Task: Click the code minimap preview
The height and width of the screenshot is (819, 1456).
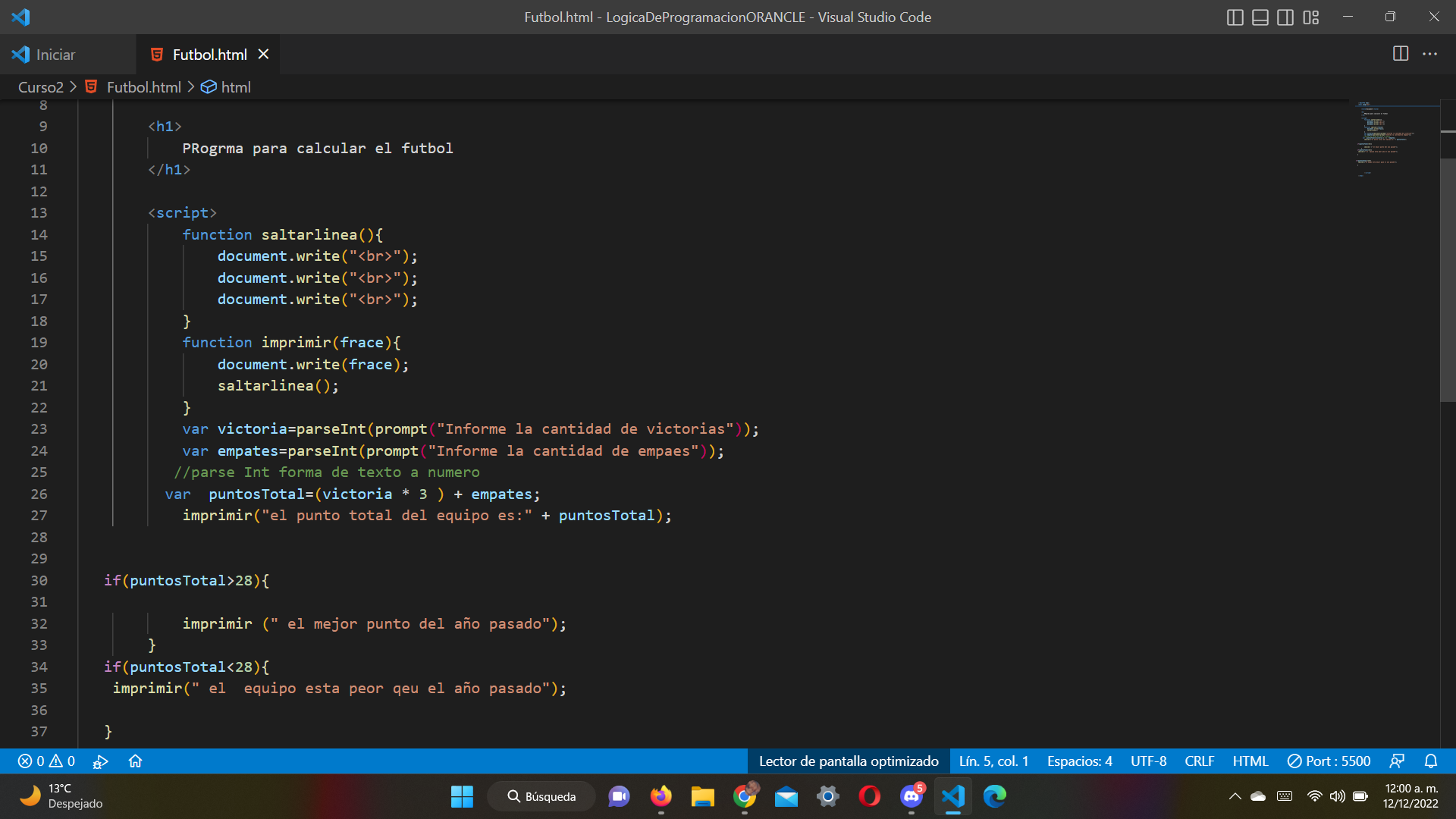Action: coord(1395,140)
